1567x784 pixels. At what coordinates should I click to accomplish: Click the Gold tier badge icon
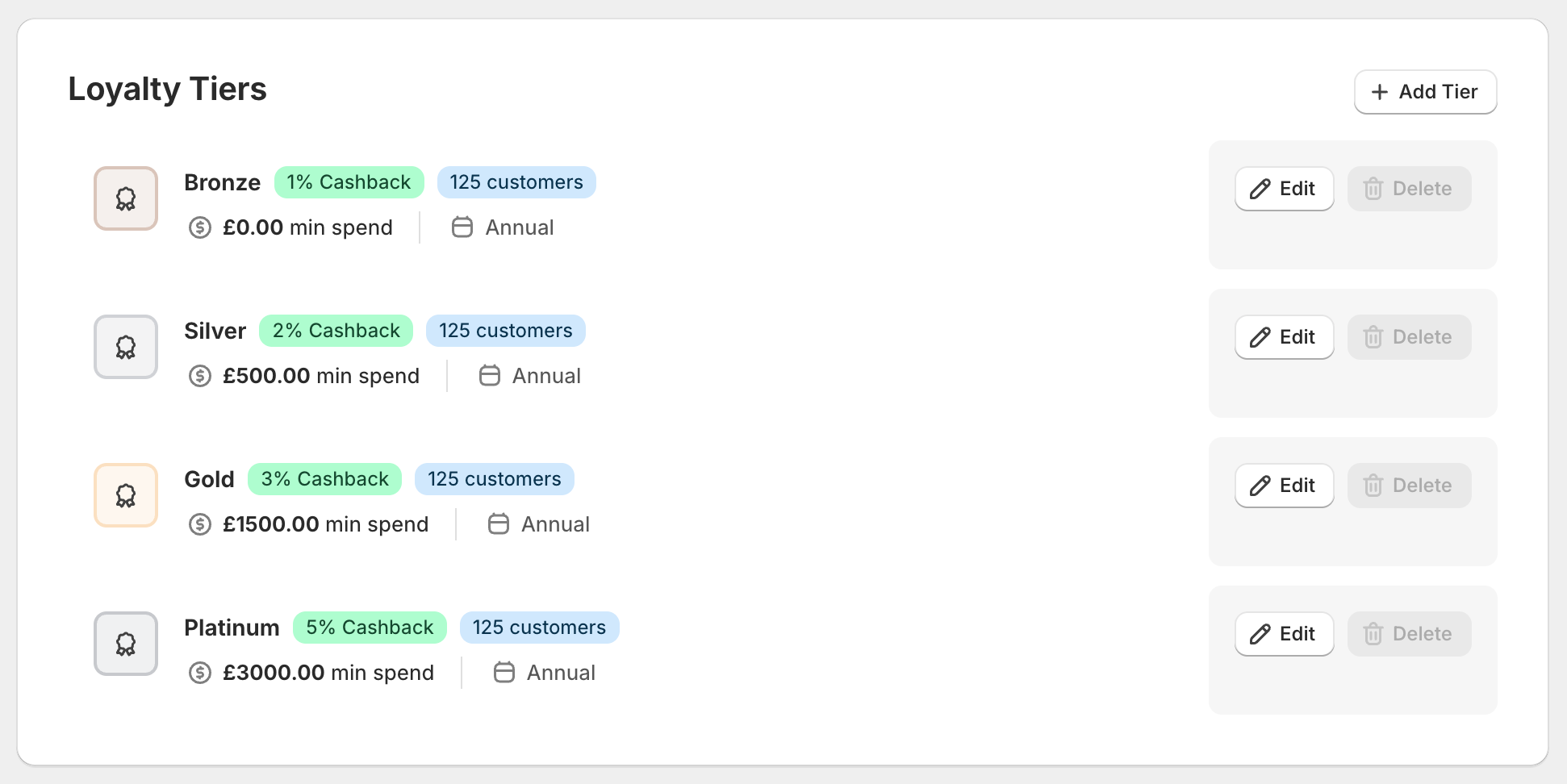click(x=126, y=495)
